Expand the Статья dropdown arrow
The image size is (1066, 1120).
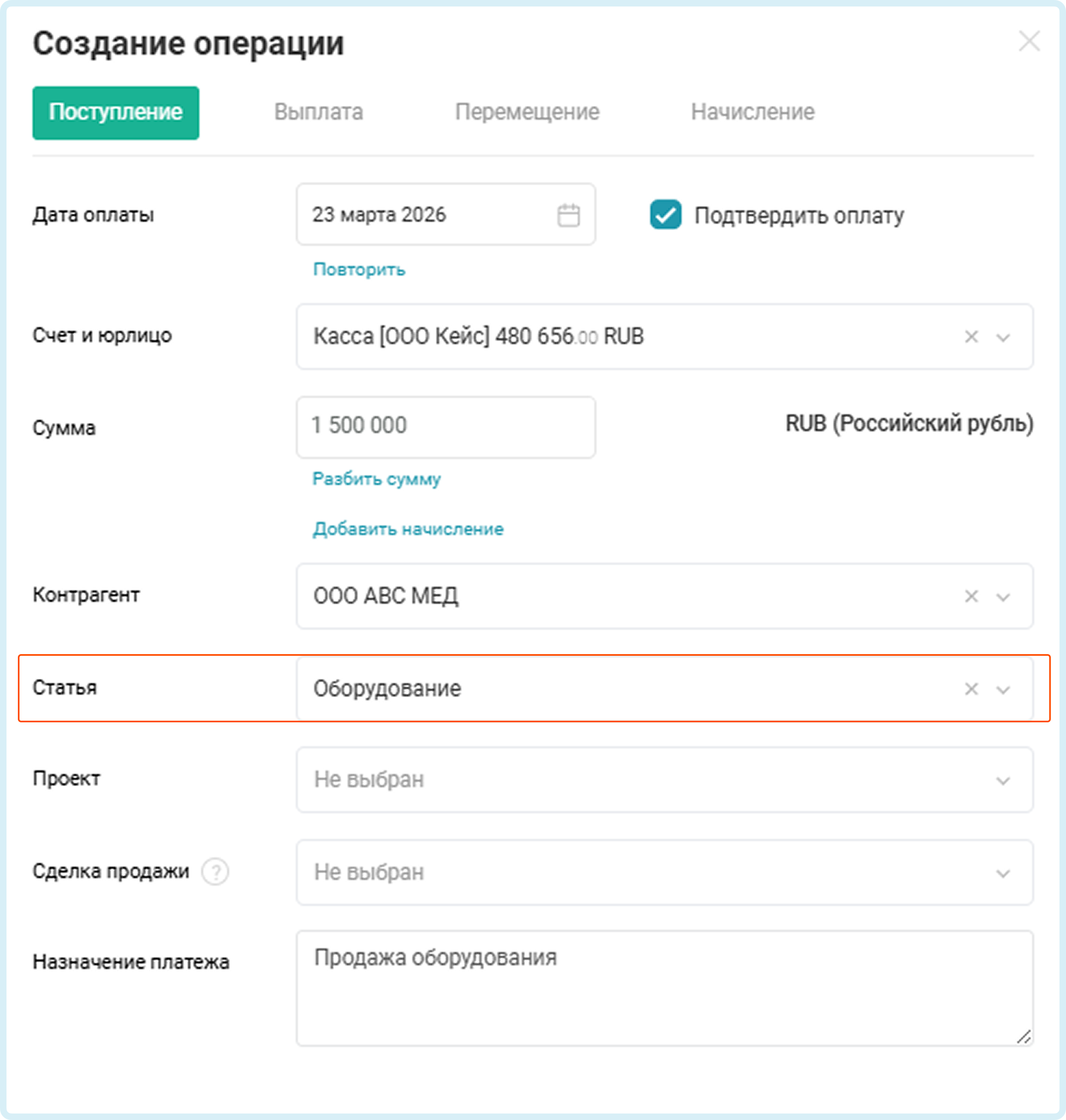click(x=1003, y=689)
